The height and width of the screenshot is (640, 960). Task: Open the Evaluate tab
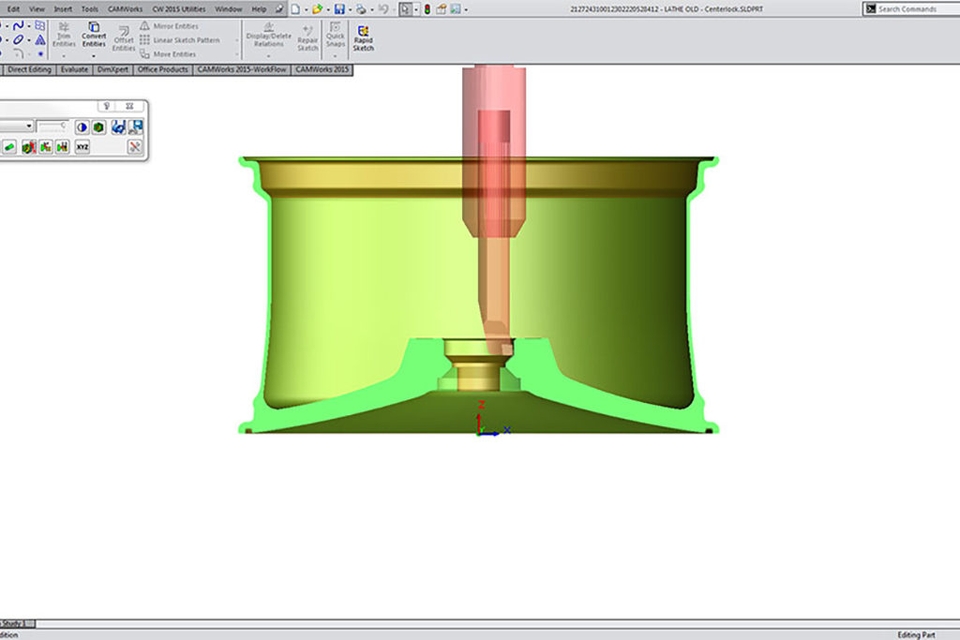pos(74,70)
